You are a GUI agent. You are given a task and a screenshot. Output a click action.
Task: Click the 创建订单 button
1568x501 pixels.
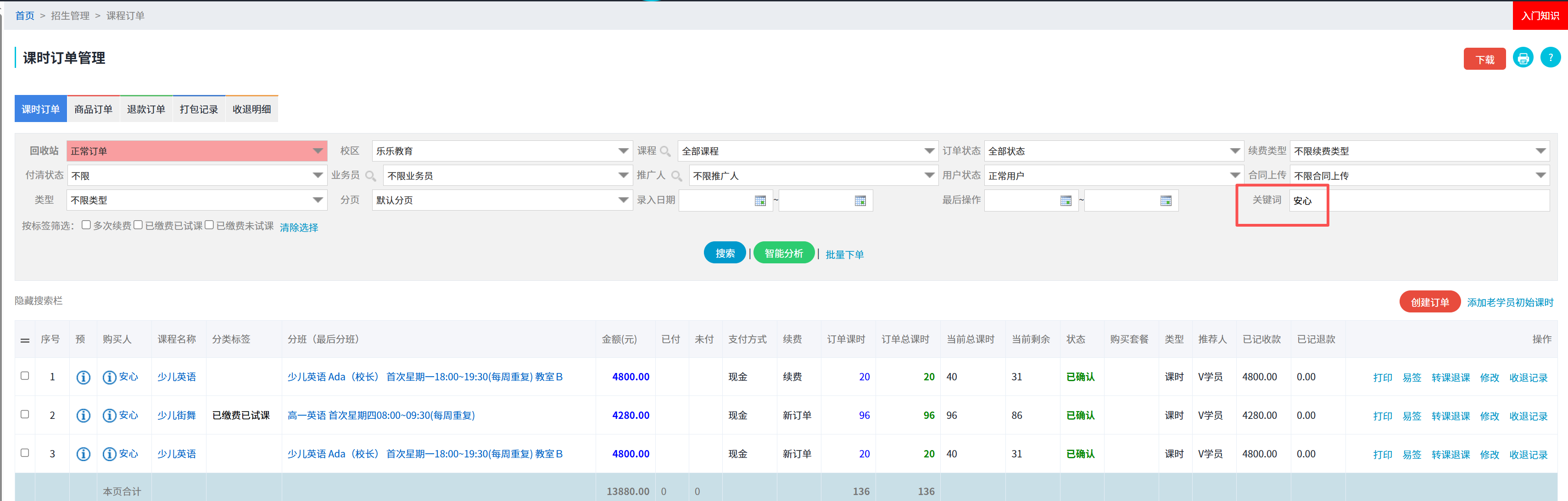click(1430, 301)
